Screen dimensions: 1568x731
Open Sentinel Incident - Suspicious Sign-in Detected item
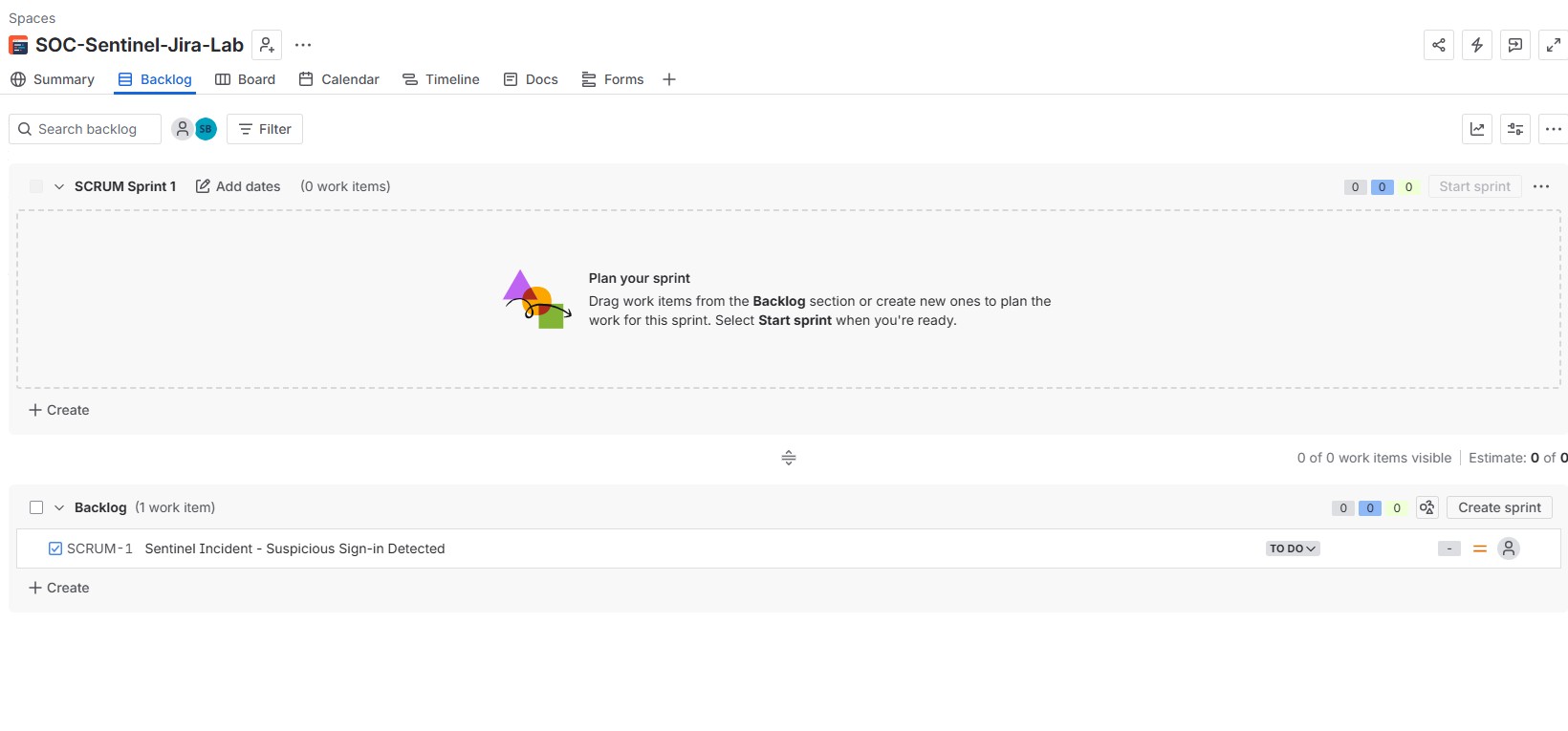pyautogui.click(x=294, y=548)
